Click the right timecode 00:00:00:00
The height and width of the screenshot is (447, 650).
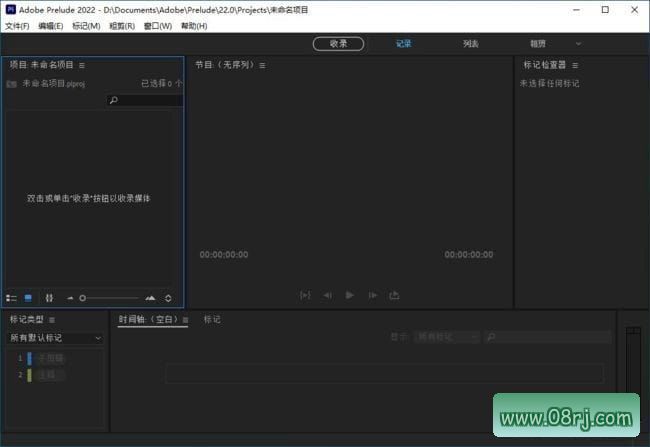tap(469, 255)
